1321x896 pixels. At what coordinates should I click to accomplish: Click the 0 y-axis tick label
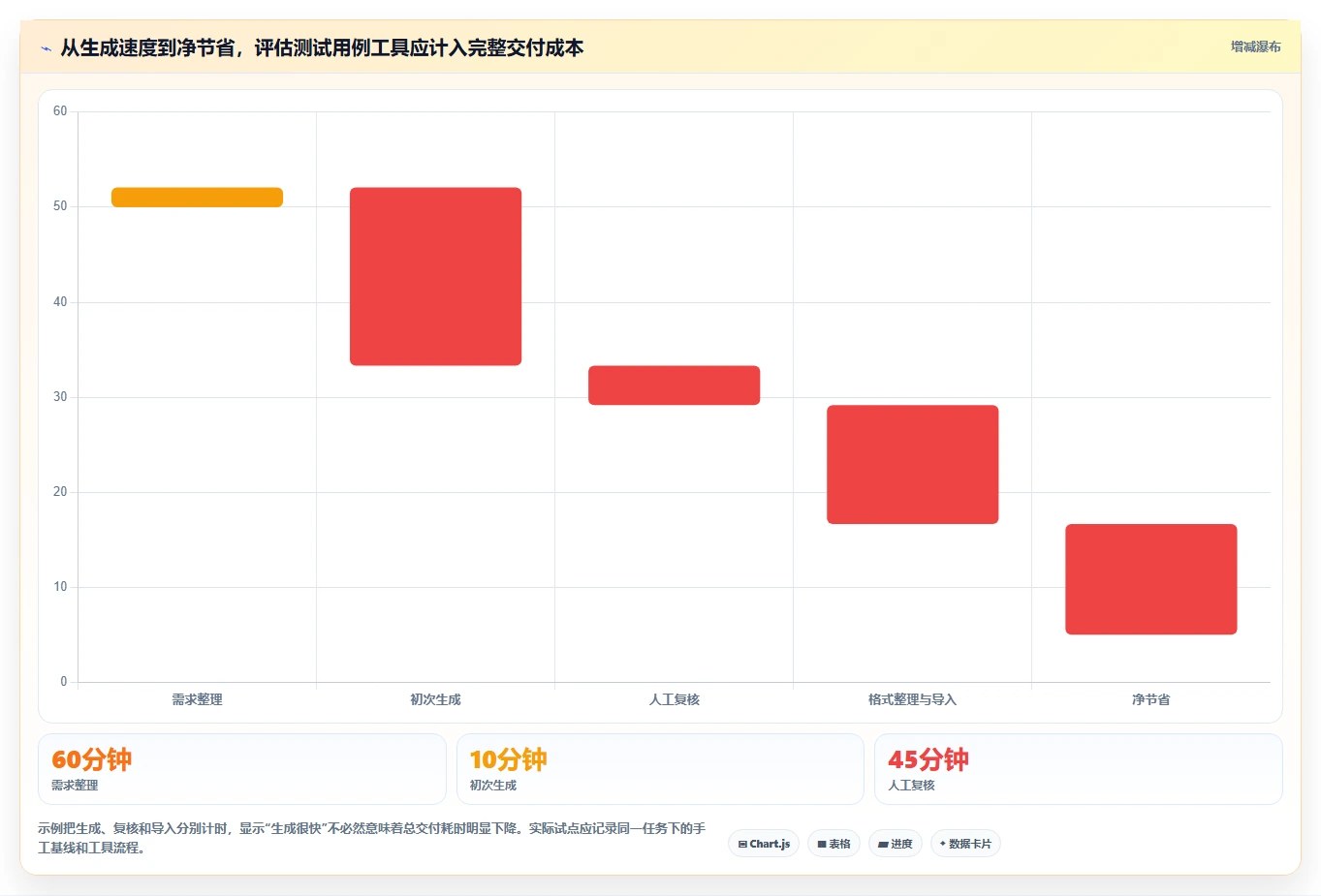coord(64,682)
